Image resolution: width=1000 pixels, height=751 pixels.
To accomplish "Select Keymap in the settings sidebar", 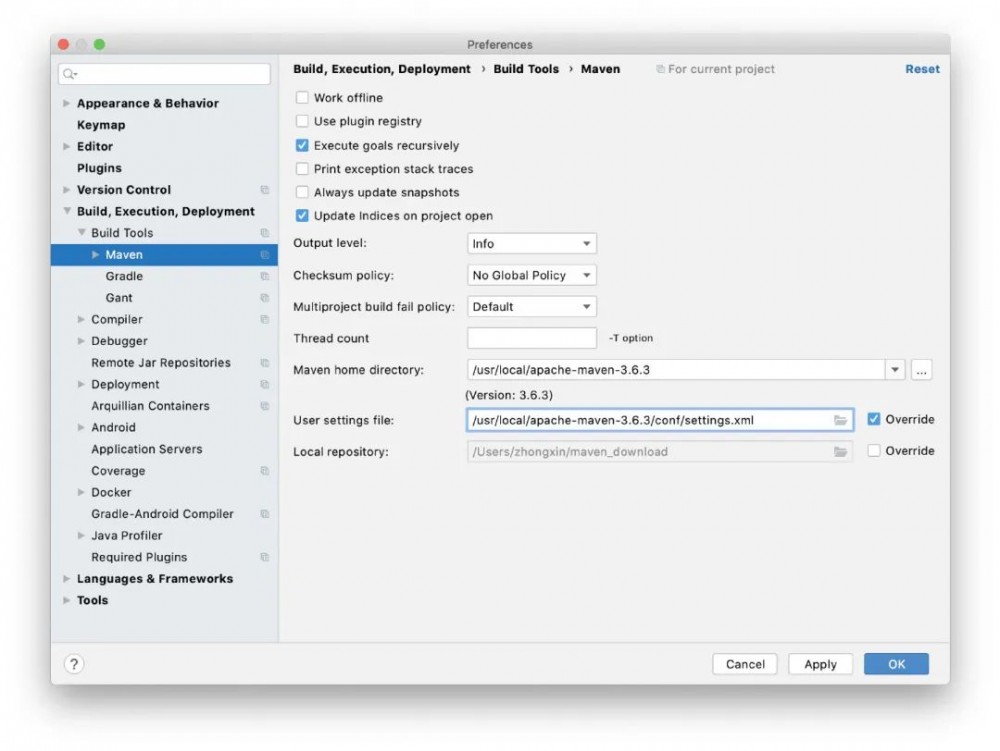I will click(x=101, y=125).
